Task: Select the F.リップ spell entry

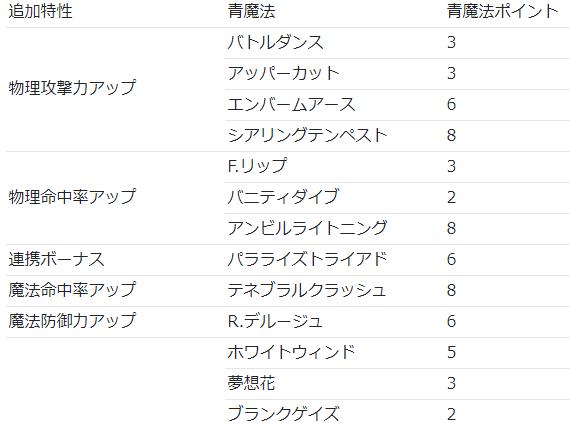Action: click(x=257, y=166)
